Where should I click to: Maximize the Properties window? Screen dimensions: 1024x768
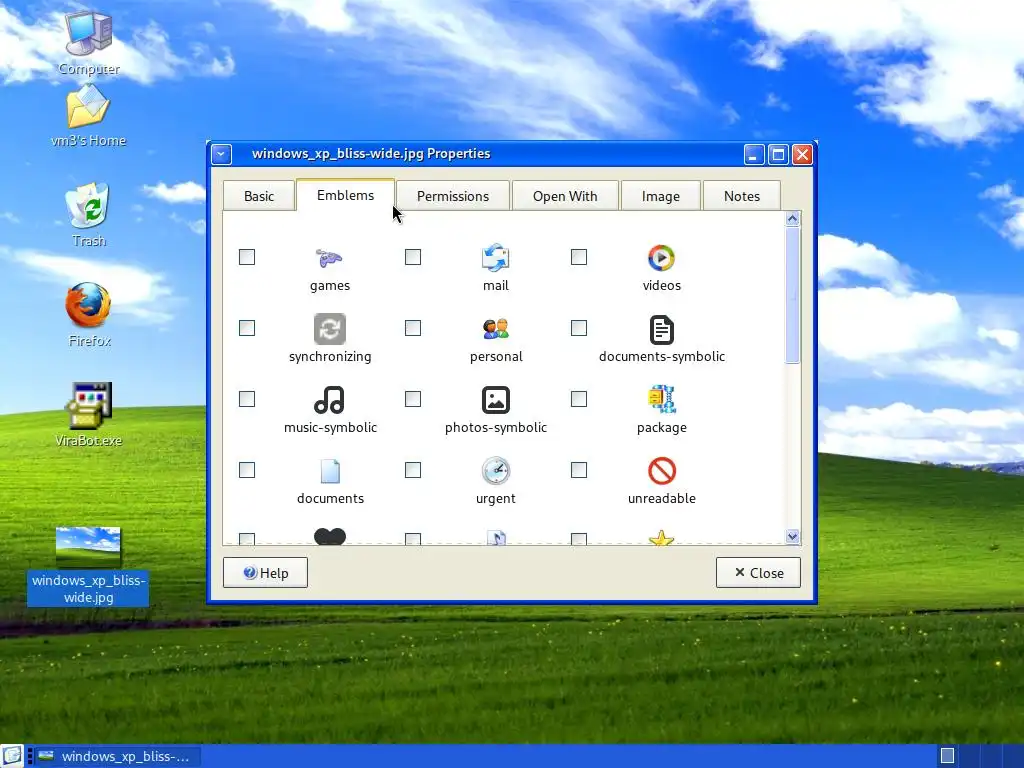point(778,155)
